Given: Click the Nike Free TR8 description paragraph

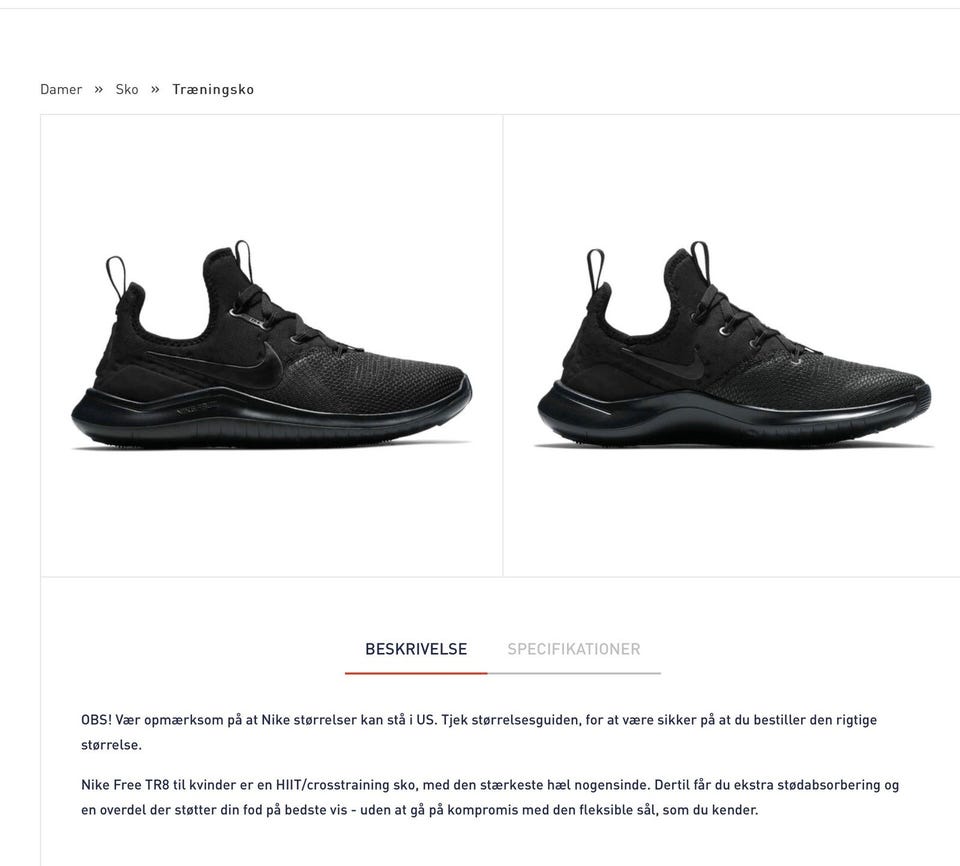Looking at the screenshot, I should (490, 797).
